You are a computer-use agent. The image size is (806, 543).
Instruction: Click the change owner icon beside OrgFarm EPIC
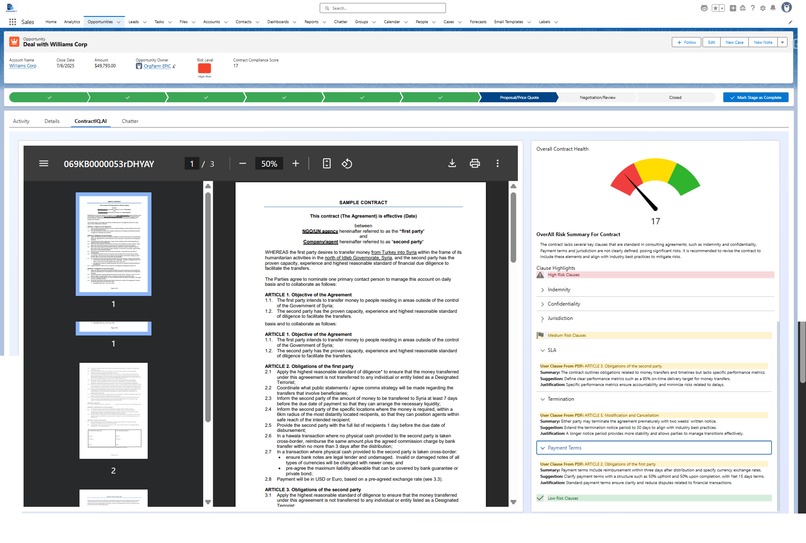(x=174, y=66)
